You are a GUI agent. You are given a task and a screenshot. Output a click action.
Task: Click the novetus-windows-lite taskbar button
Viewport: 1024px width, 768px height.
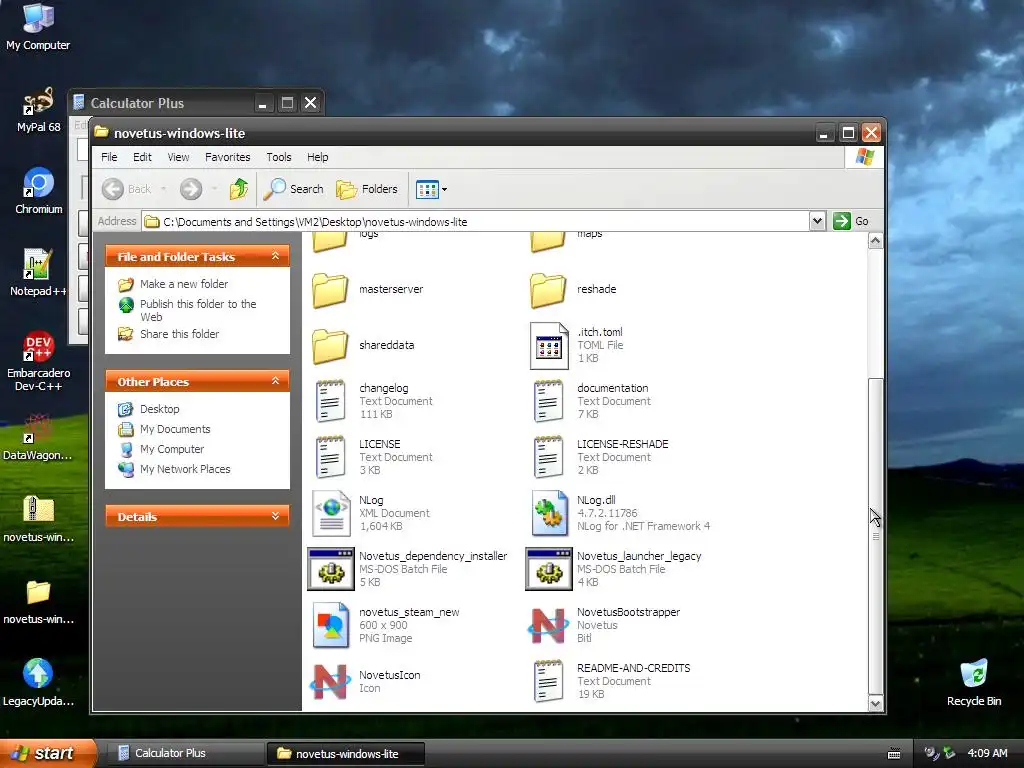[x=346, y=754]
